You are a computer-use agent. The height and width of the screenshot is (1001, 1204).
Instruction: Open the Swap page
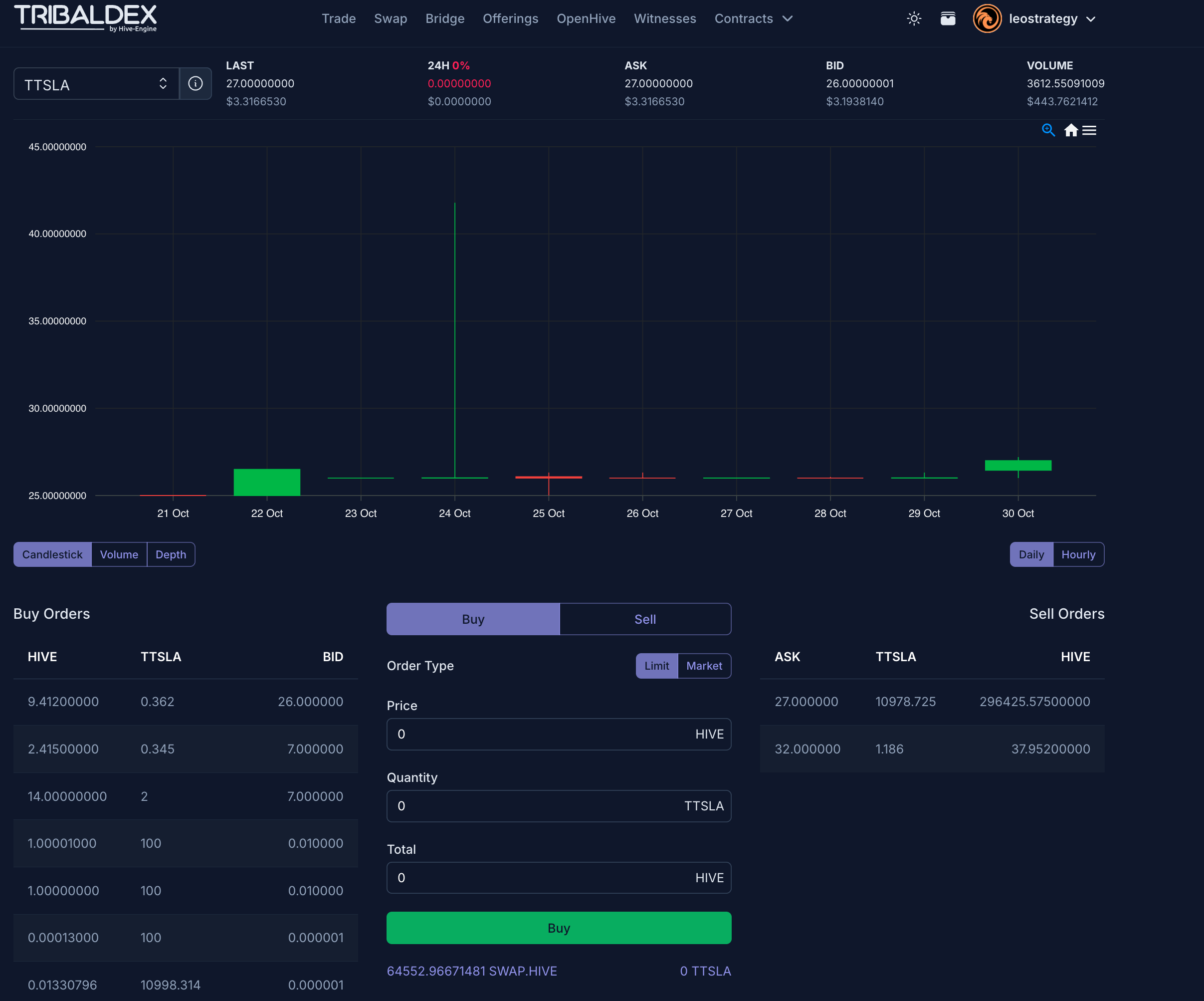[391, 19]
